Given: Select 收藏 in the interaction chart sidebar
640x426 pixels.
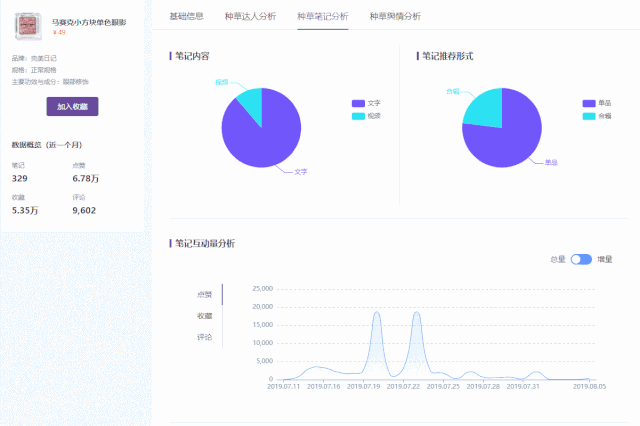Looking at the screenshot, I should [204, 316].
